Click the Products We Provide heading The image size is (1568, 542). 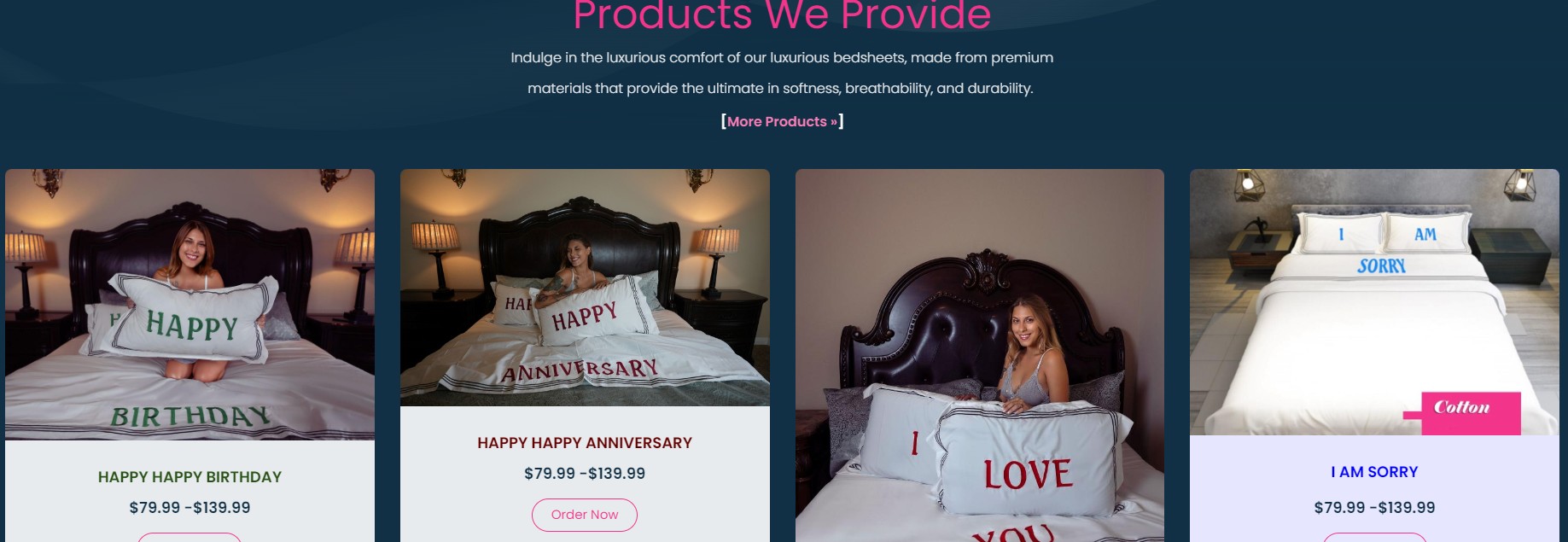tap(782, 15)
